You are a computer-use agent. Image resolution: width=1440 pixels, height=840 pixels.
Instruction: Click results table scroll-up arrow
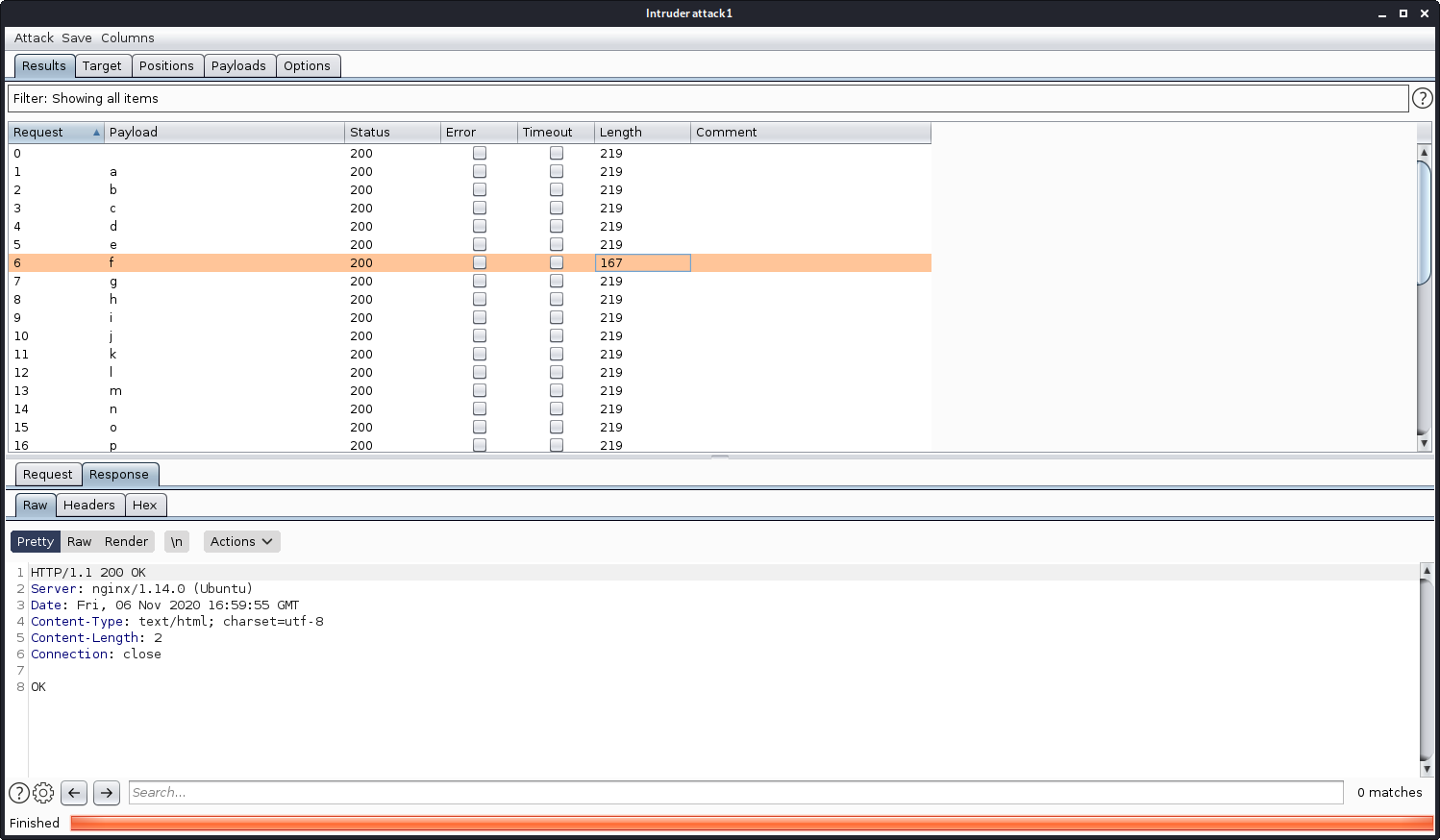tap(1425, 153)
